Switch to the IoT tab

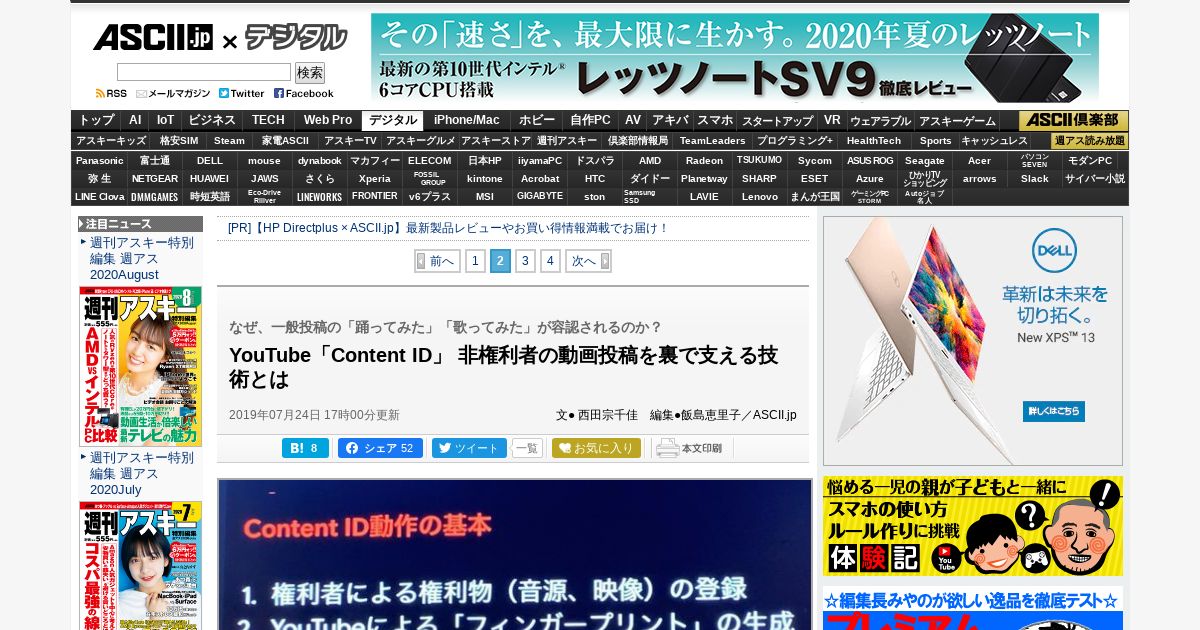(x=165, y=120)
